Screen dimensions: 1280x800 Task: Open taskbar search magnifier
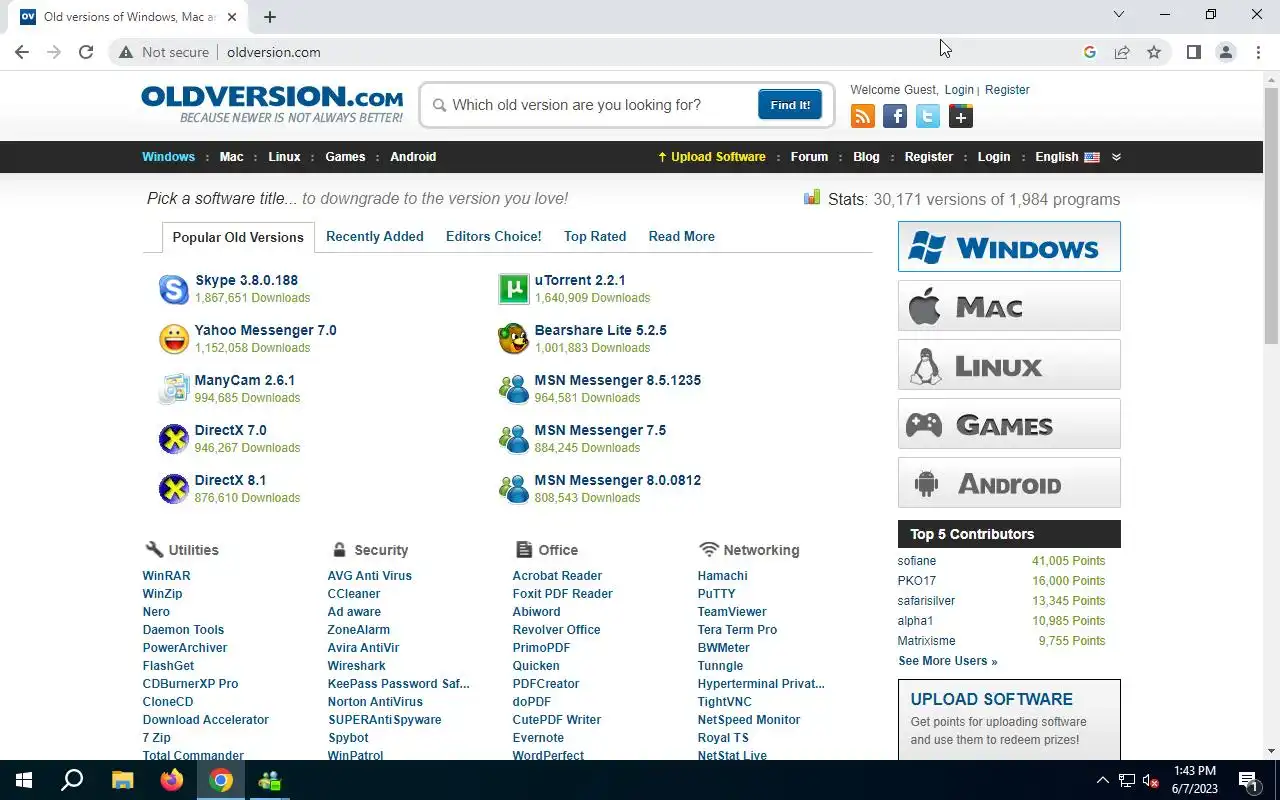[72, 780]
